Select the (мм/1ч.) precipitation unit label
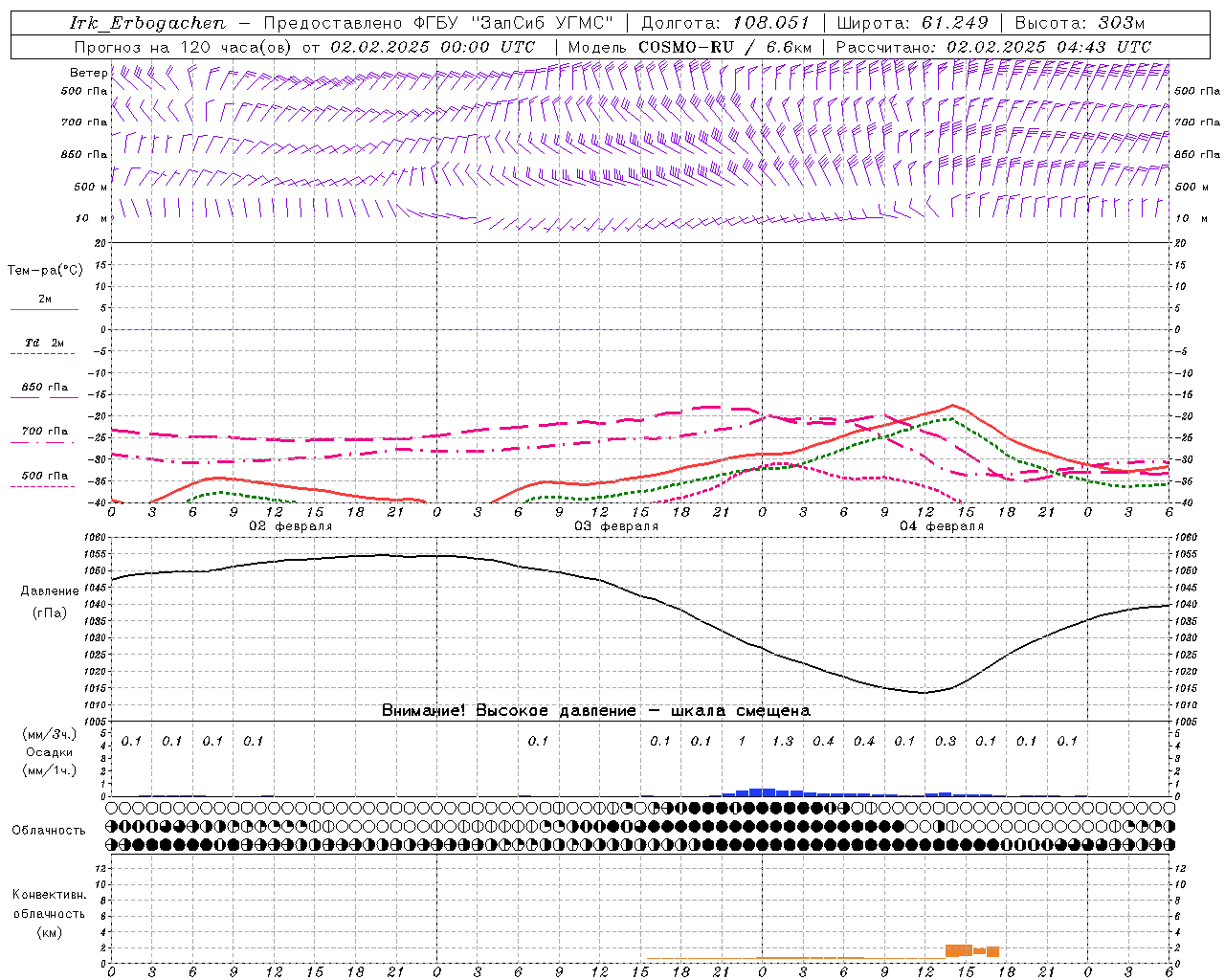 point(50,770)
